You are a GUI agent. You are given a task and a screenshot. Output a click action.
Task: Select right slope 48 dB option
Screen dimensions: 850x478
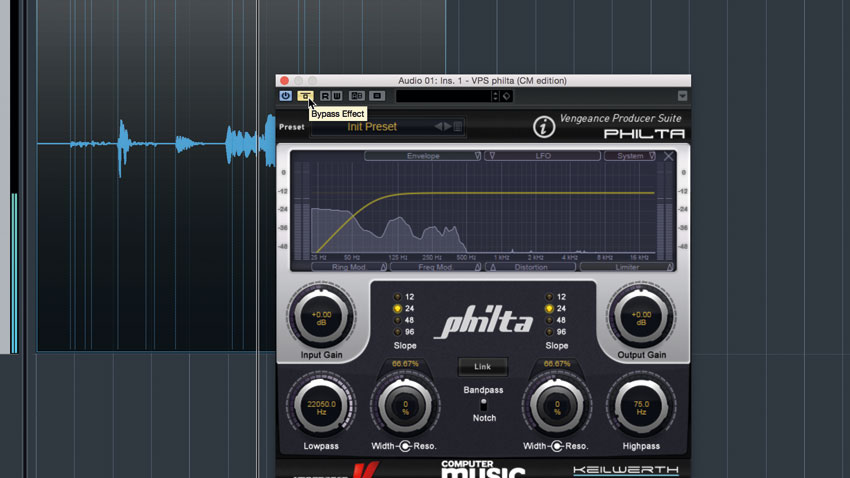[x=549, y=320]
